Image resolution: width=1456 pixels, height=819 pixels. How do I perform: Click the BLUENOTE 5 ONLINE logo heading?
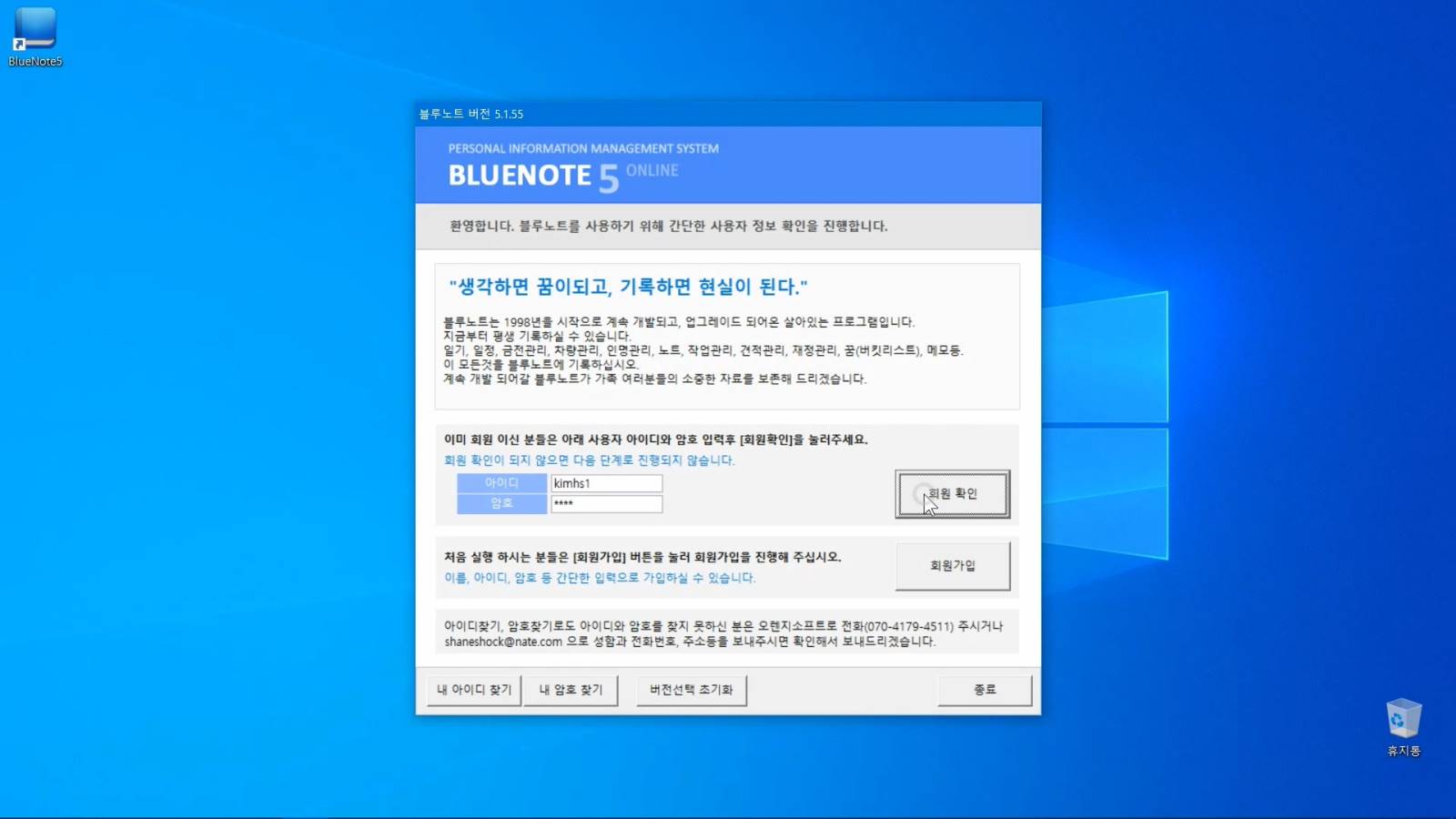coord(562,176)
